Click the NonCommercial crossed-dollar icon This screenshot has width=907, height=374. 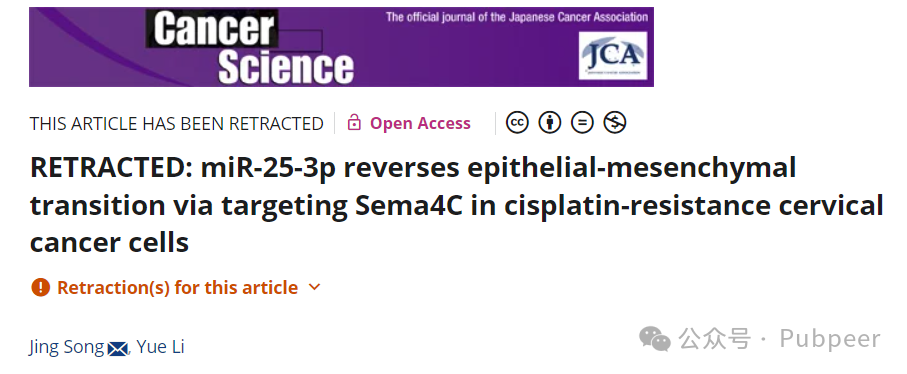coord(614,123)
